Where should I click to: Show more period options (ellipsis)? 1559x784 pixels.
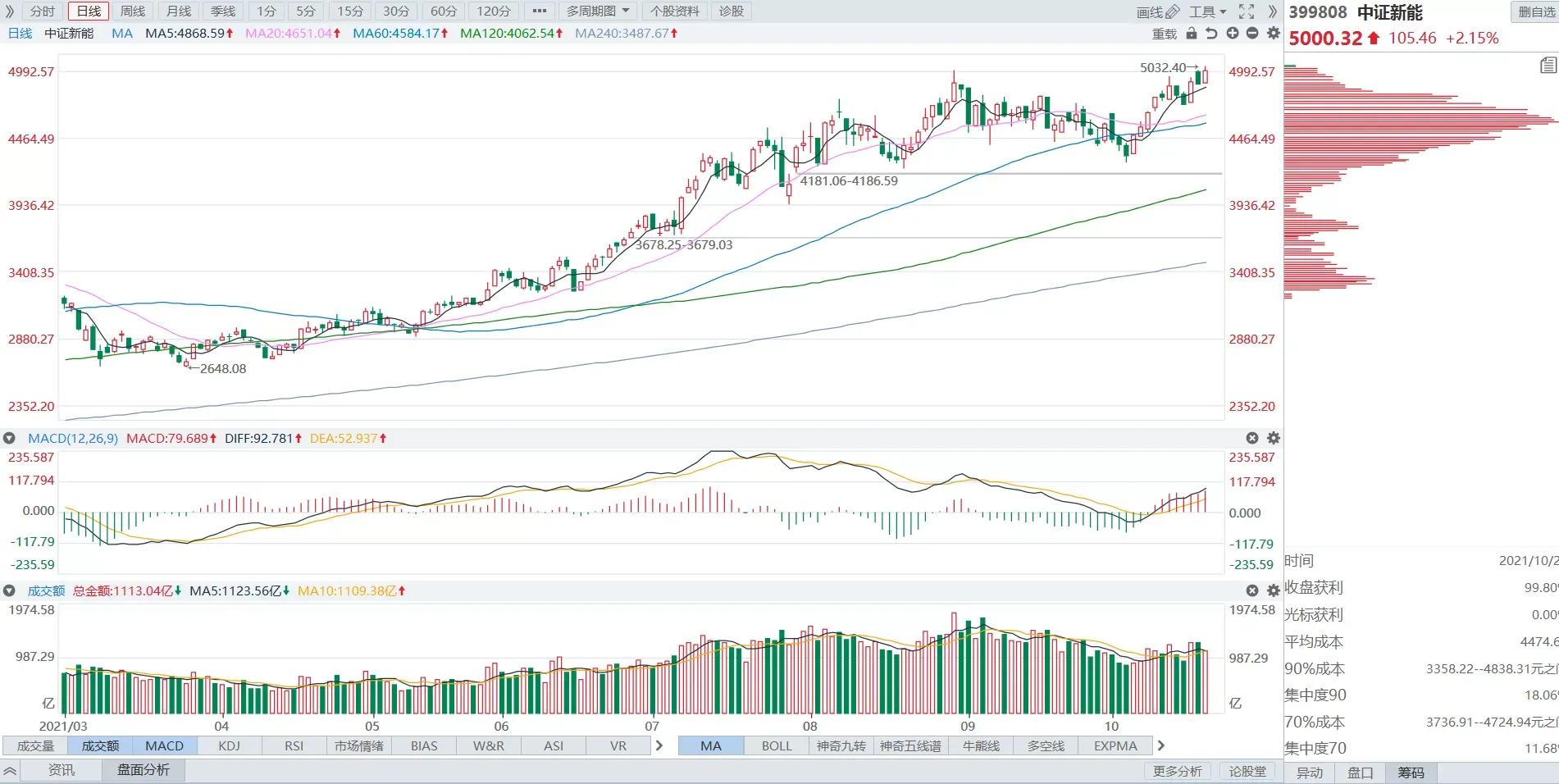click(x=539, y=11)
